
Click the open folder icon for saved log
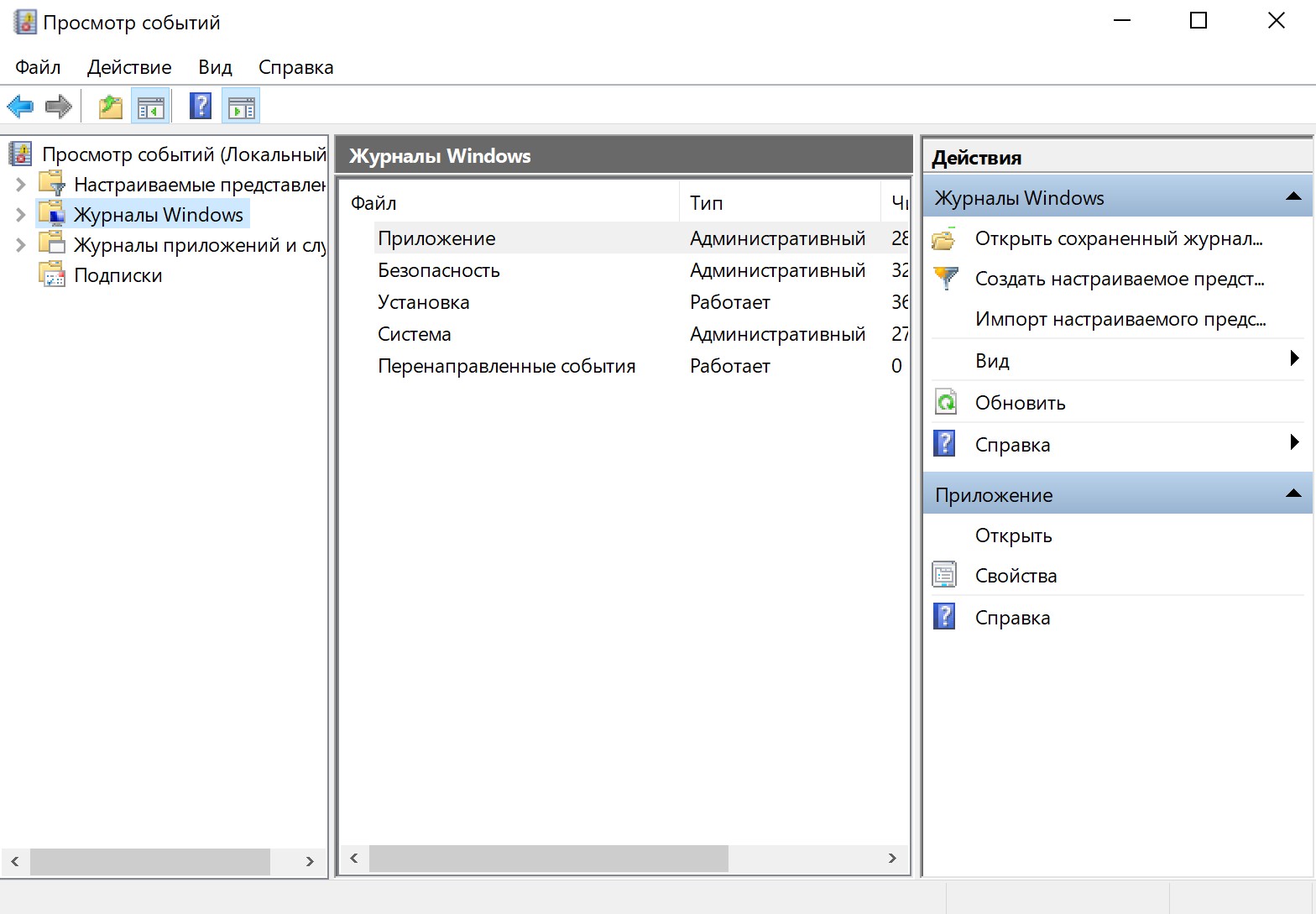tap(944, 239)
